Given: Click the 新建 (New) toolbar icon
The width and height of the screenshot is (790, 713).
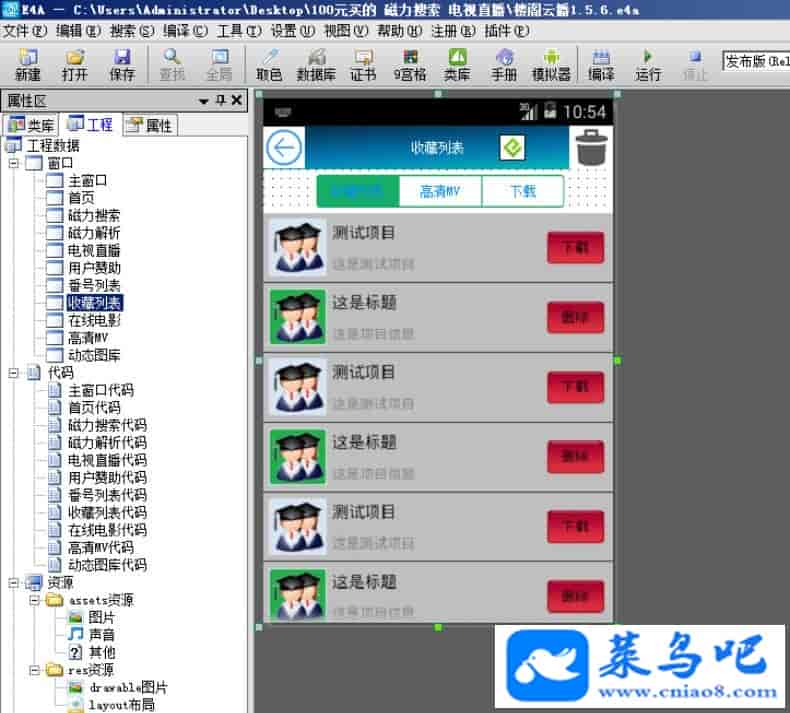Looking at the screenshot, I should (x=28, y=64).
